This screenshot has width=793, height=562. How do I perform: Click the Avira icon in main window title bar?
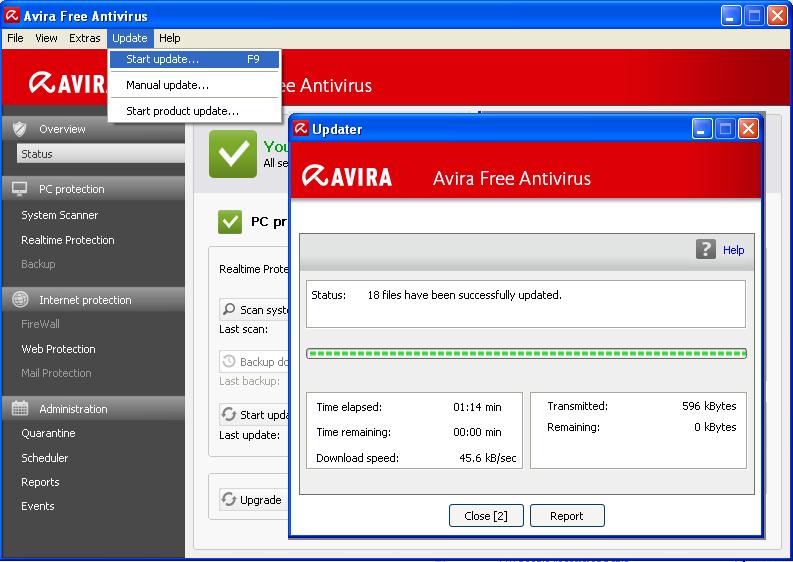pos(12,16)
